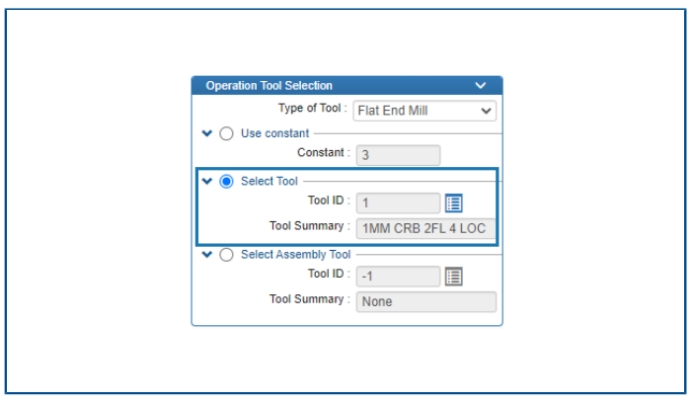Choose the Select Tool radio button
The image size is (692, 404).
coord(226,181)
